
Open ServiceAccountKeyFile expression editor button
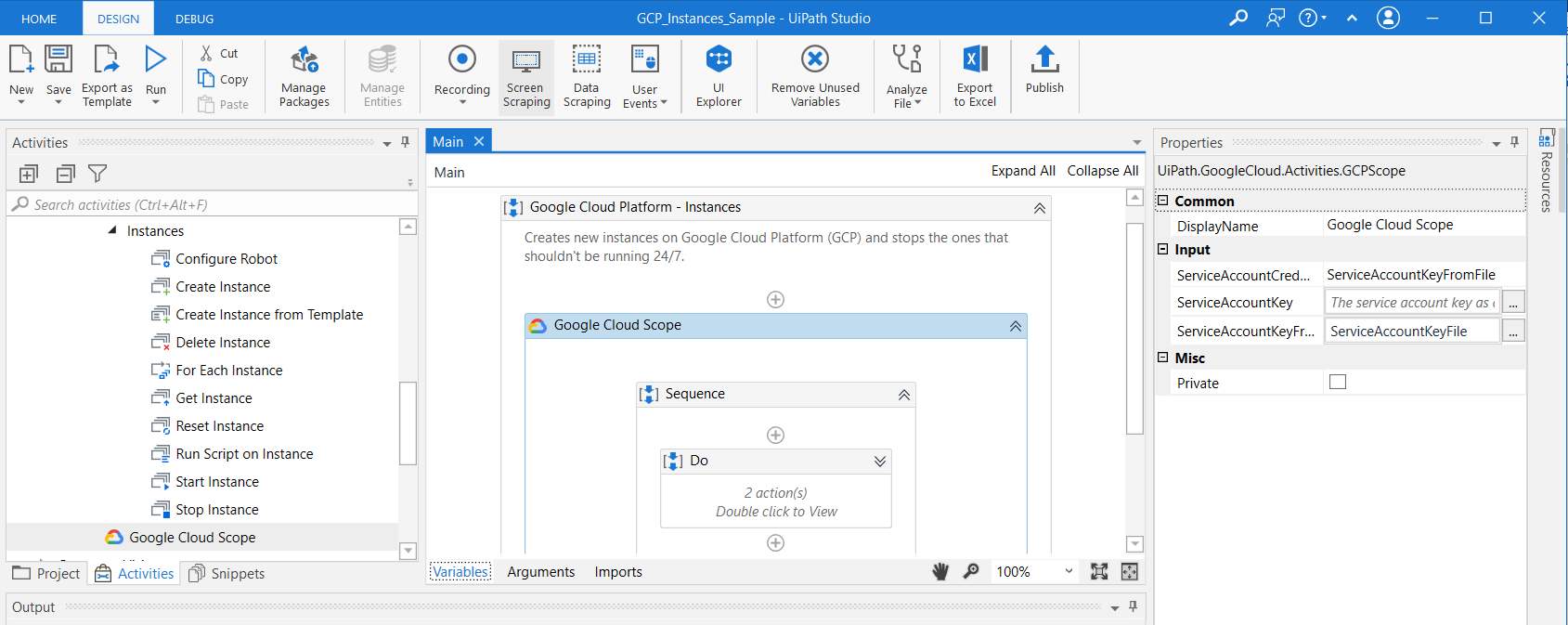pyautogui.click(x=1513, y=331)
